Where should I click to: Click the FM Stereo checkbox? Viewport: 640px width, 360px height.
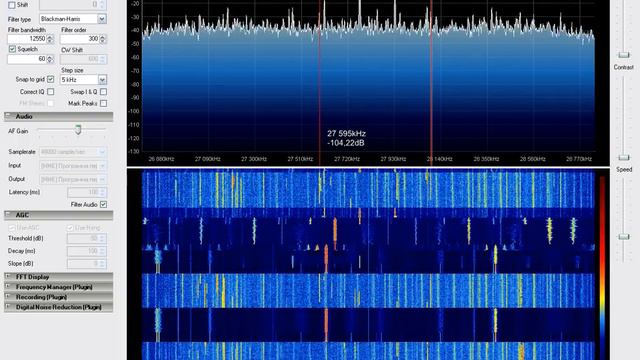51,103
